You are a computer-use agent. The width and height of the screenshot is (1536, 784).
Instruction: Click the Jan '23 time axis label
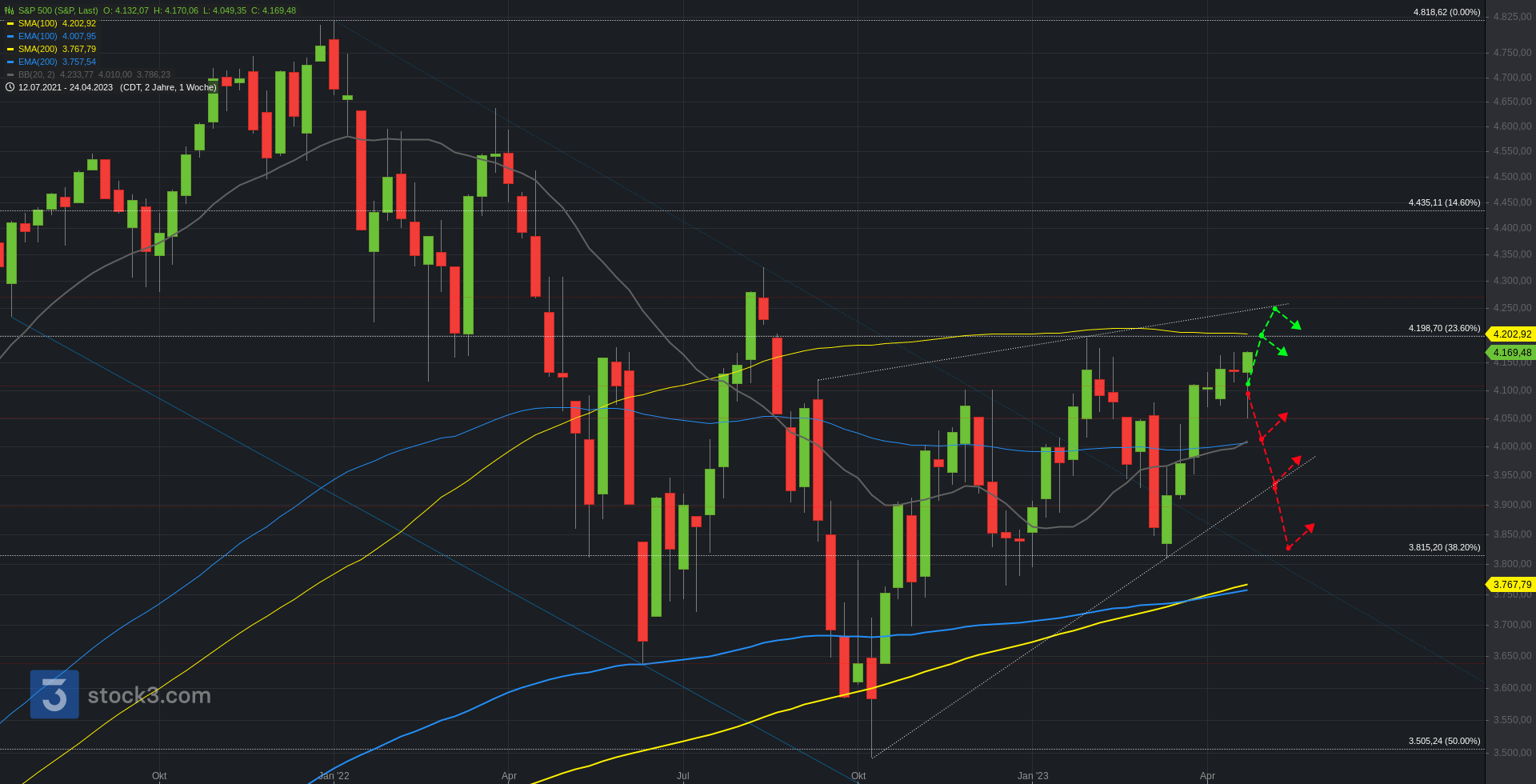click(1032, 776)
